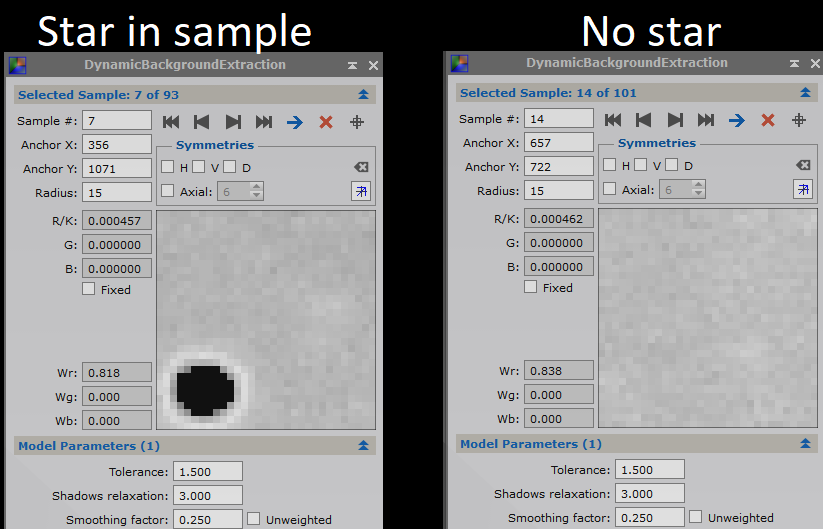823x529 pixels.
Task: Delete sample with red X in right window
Action: (x=768, y=120)
